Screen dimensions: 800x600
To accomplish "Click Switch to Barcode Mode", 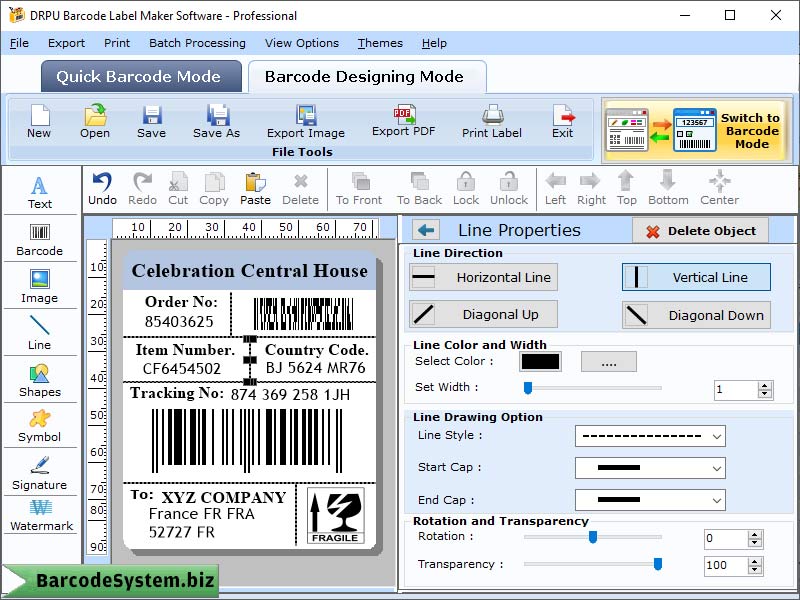I will [700, 128].
